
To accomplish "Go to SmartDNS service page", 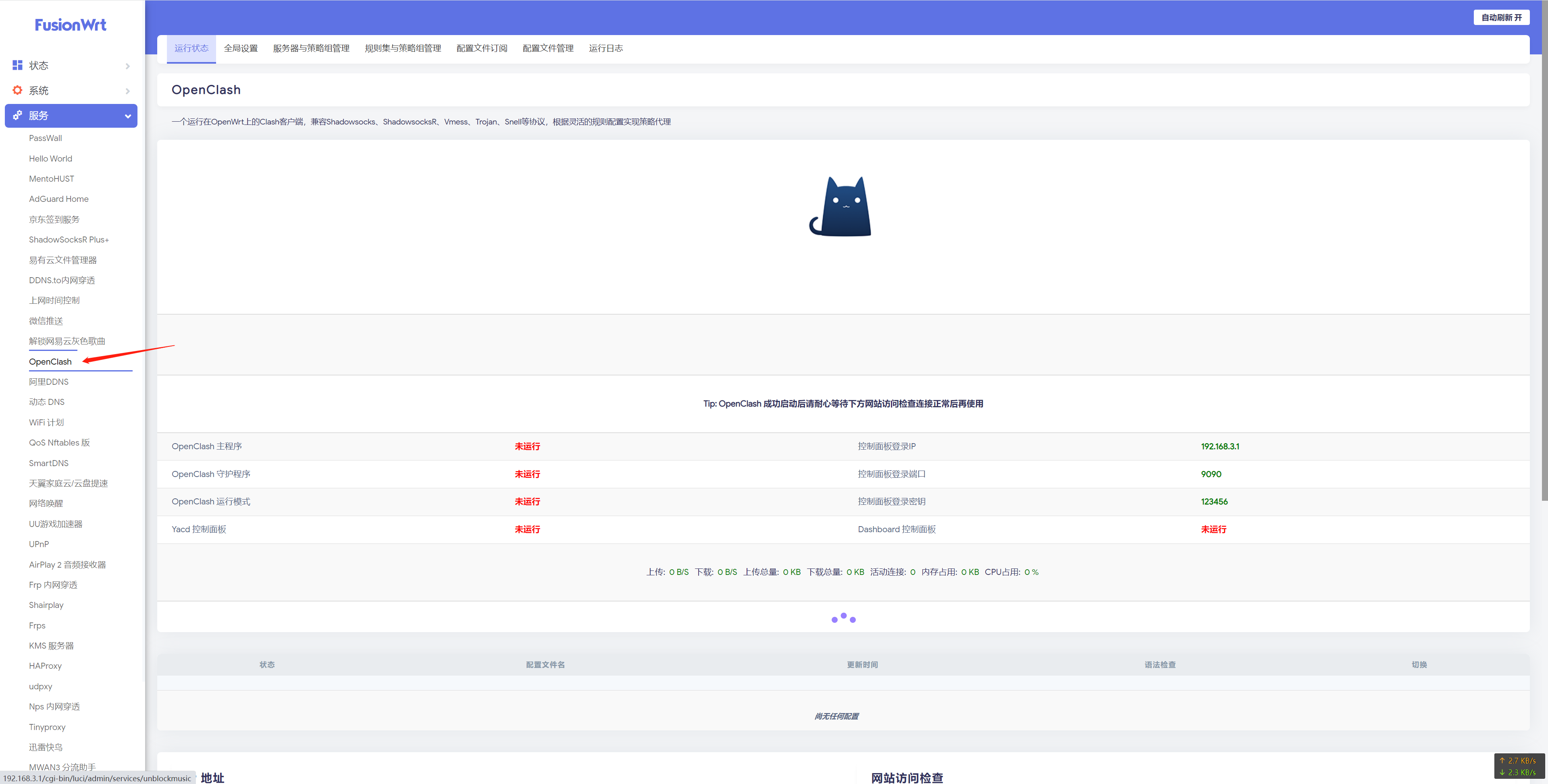I will [49, 463].
